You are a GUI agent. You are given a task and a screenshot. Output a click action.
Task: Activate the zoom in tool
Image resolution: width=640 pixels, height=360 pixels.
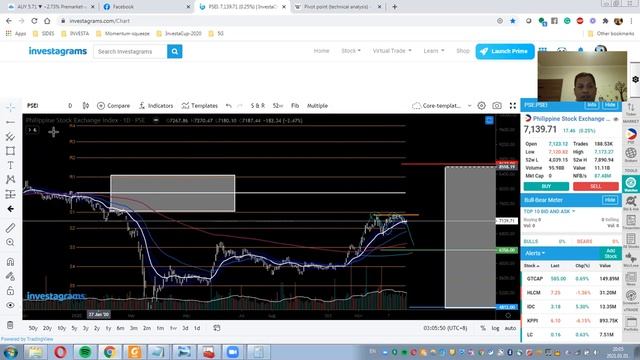tap(10, 242)
